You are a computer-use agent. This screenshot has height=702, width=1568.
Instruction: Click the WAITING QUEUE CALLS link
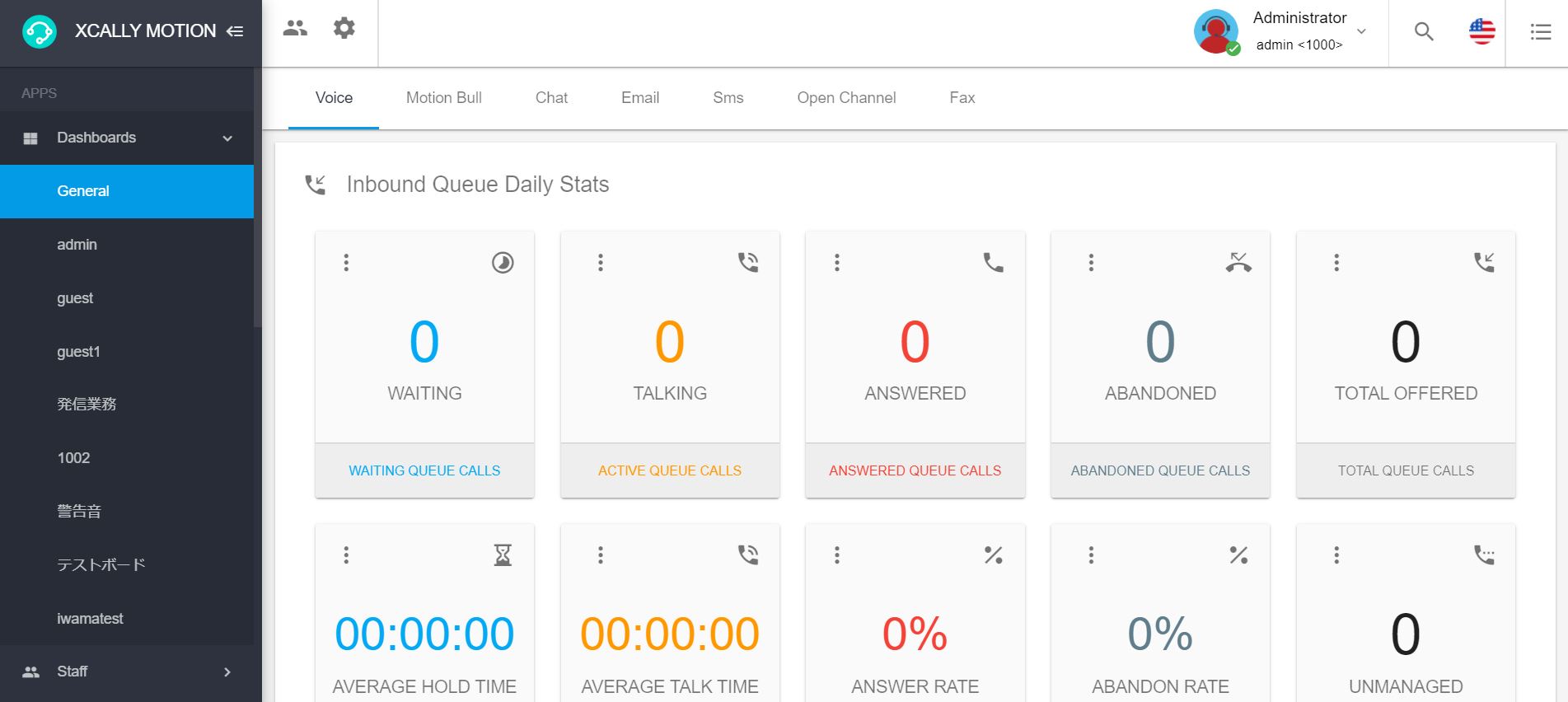click(x=424, y=470)
